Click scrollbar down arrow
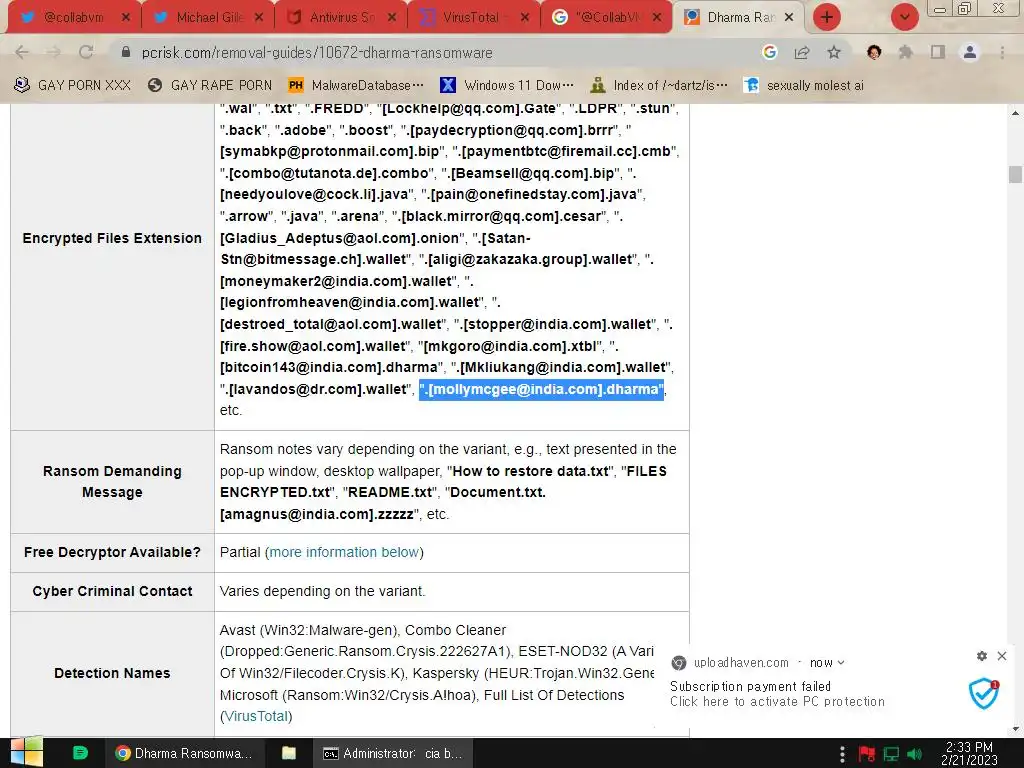1024x768 pixels. click(x=1015, y=729)
